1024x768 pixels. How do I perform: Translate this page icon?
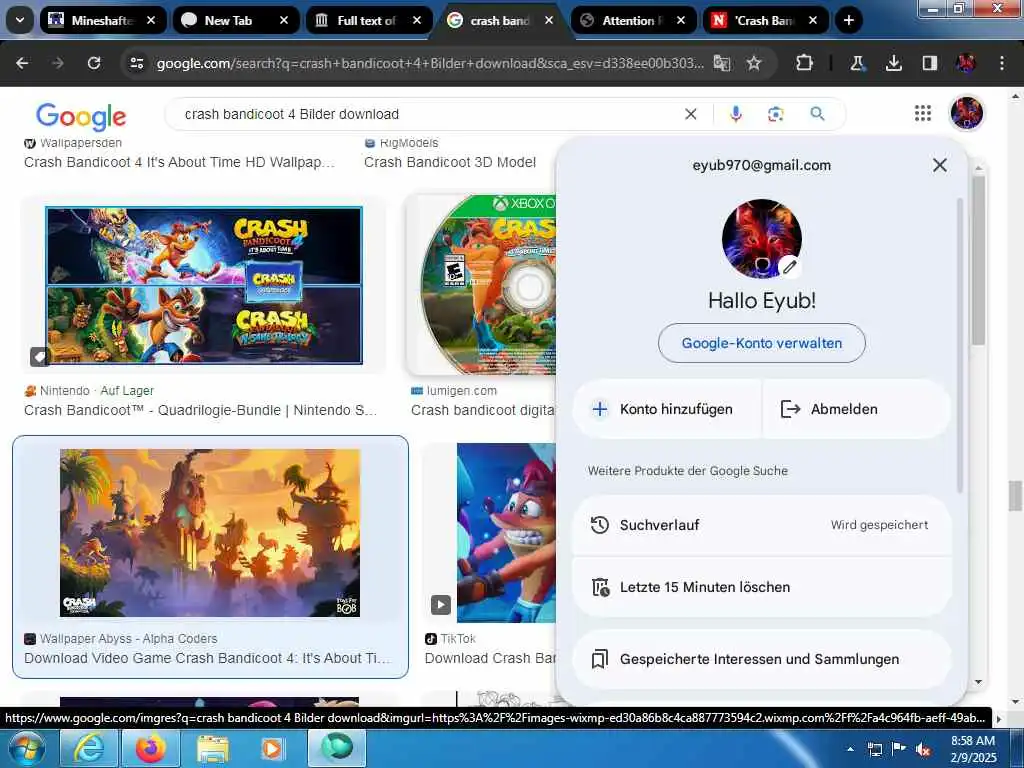click(722, 63)
